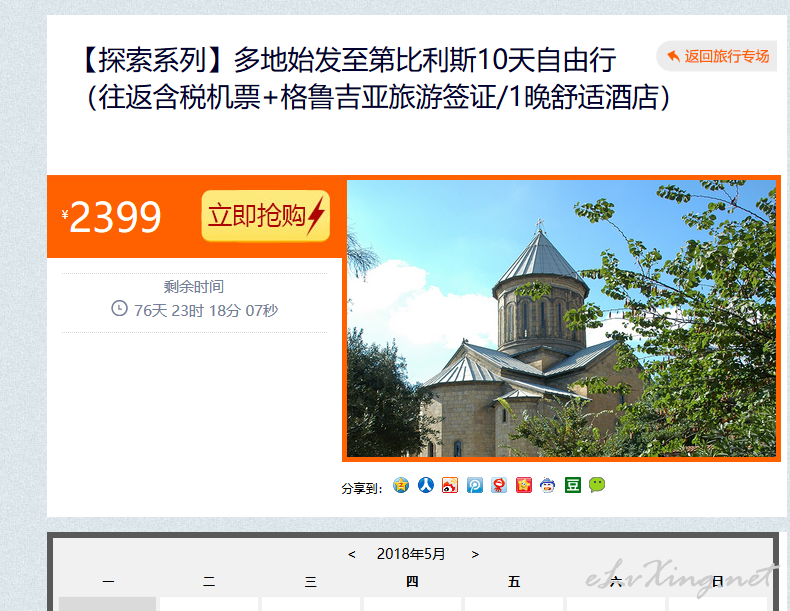Share to WeChat

(597, 485)
